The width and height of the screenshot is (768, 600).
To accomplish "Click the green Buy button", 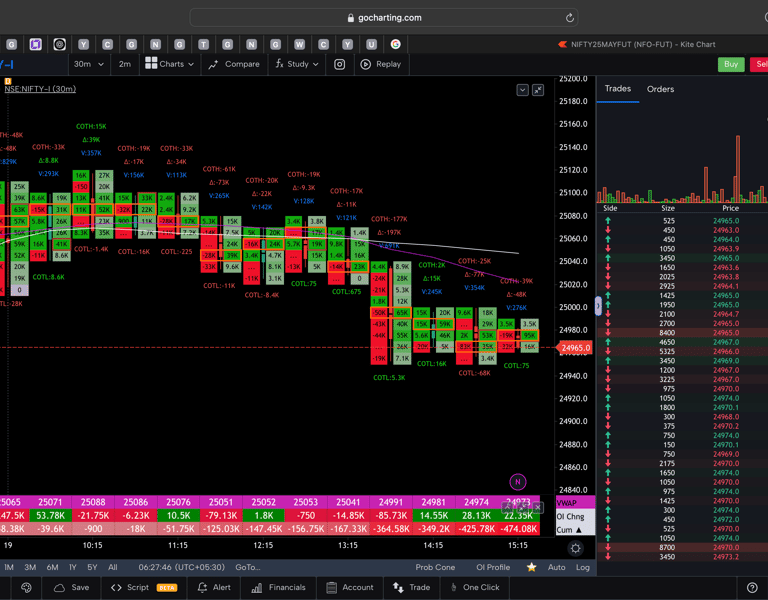I will 731,64.
